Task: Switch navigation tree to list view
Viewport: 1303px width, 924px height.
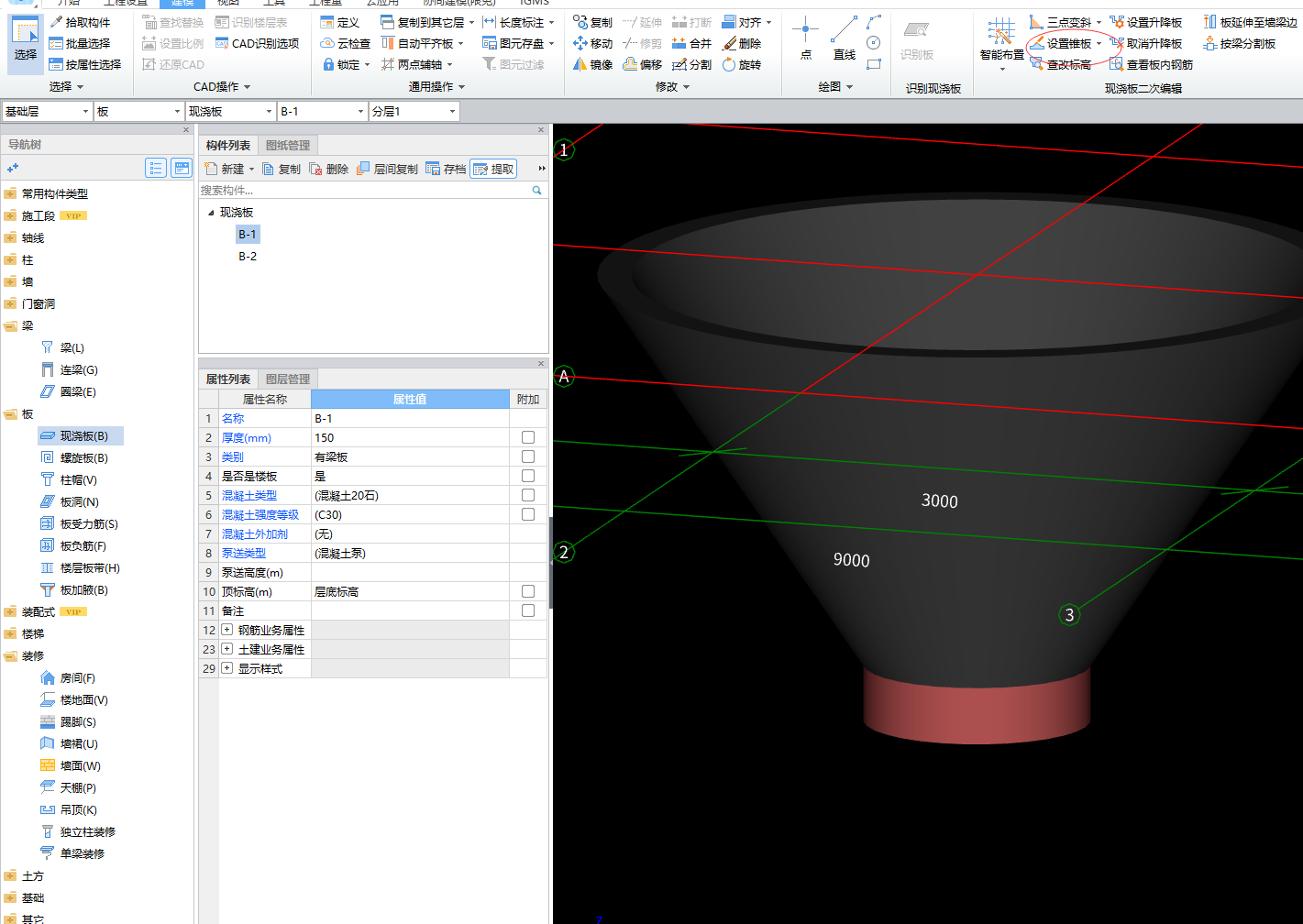Action: click(156, 168)
